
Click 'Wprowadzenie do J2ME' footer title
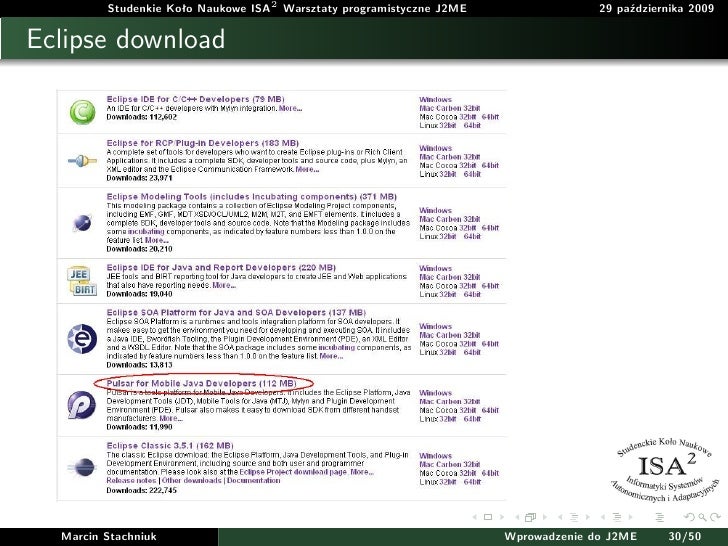[571, 537]
